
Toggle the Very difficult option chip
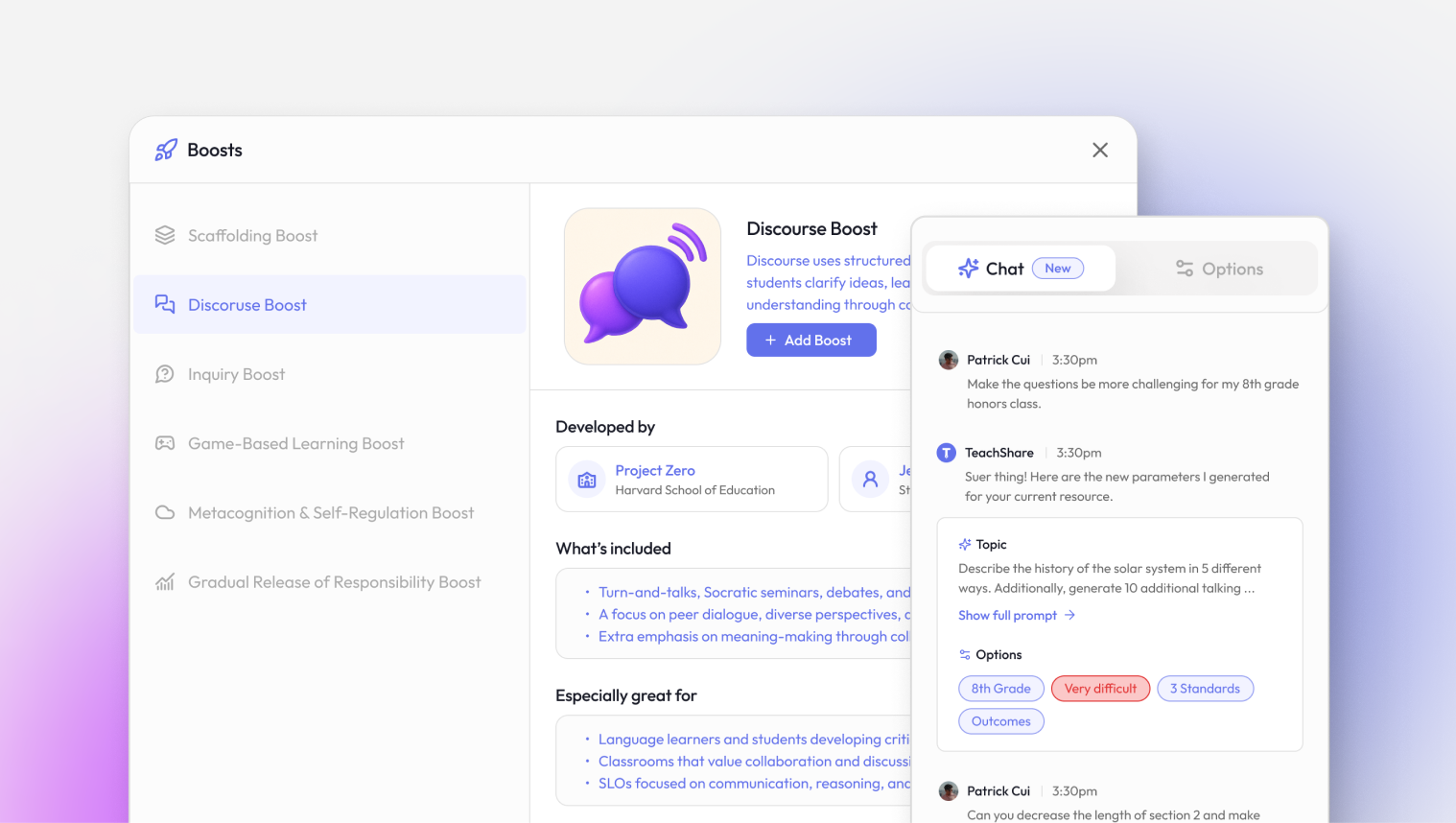tap(1100, 688)
